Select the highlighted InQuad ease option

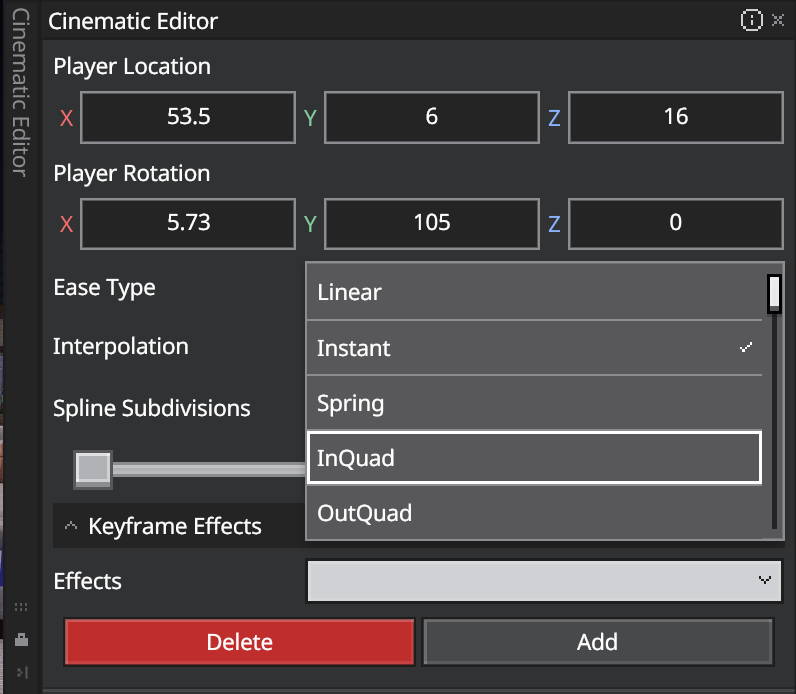535,457
